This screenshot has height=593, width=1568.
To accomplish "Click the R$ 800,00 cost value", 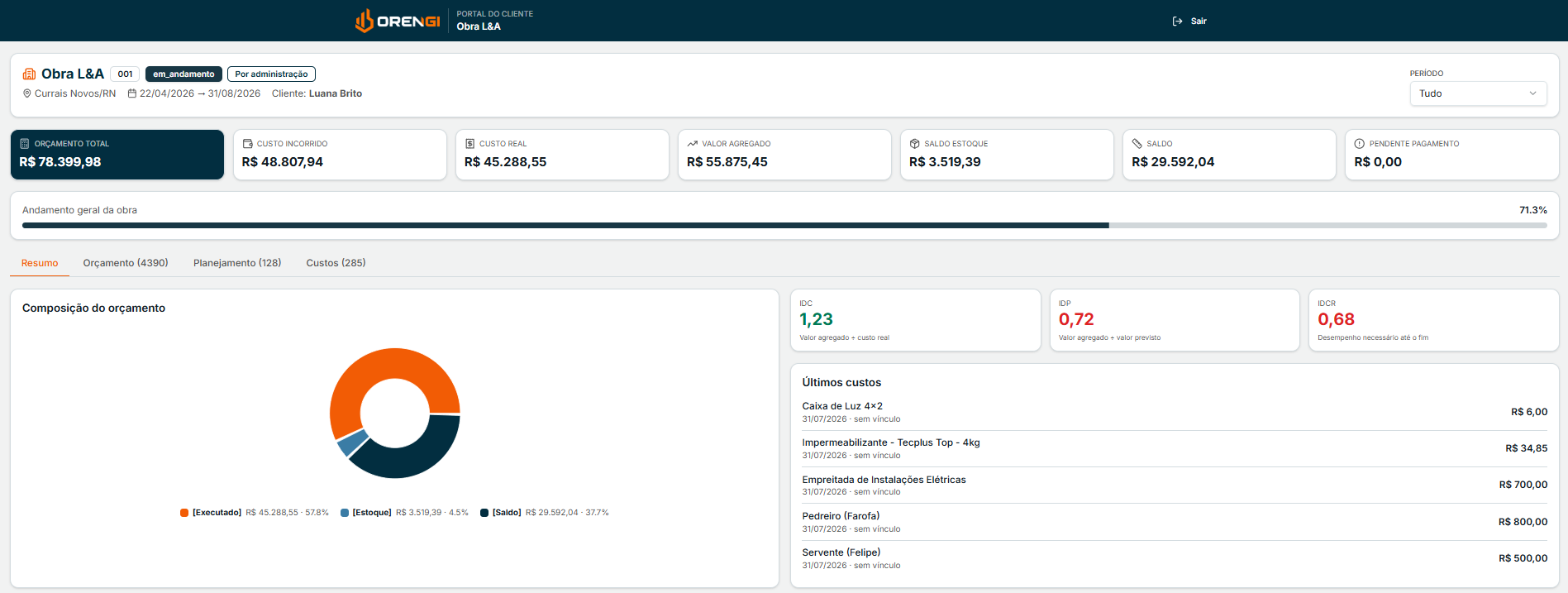I will 1523,522.
